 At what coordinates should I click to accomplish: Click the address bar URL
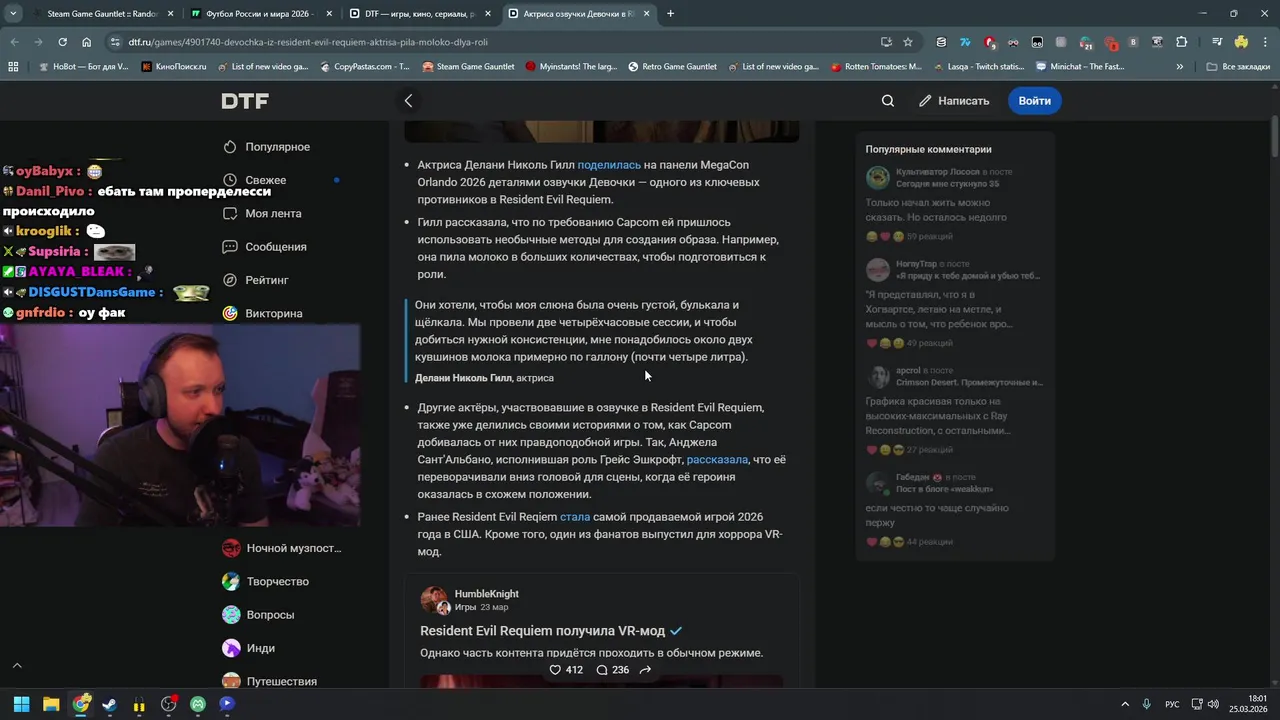click(308, 42)
